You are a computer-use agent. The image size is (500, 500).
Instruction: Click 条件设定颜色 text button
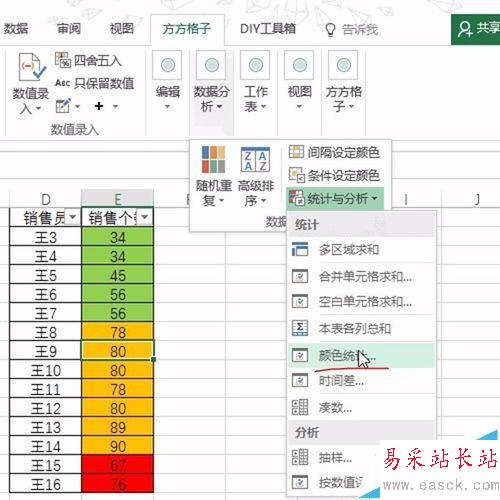click(x=343, y=175)
